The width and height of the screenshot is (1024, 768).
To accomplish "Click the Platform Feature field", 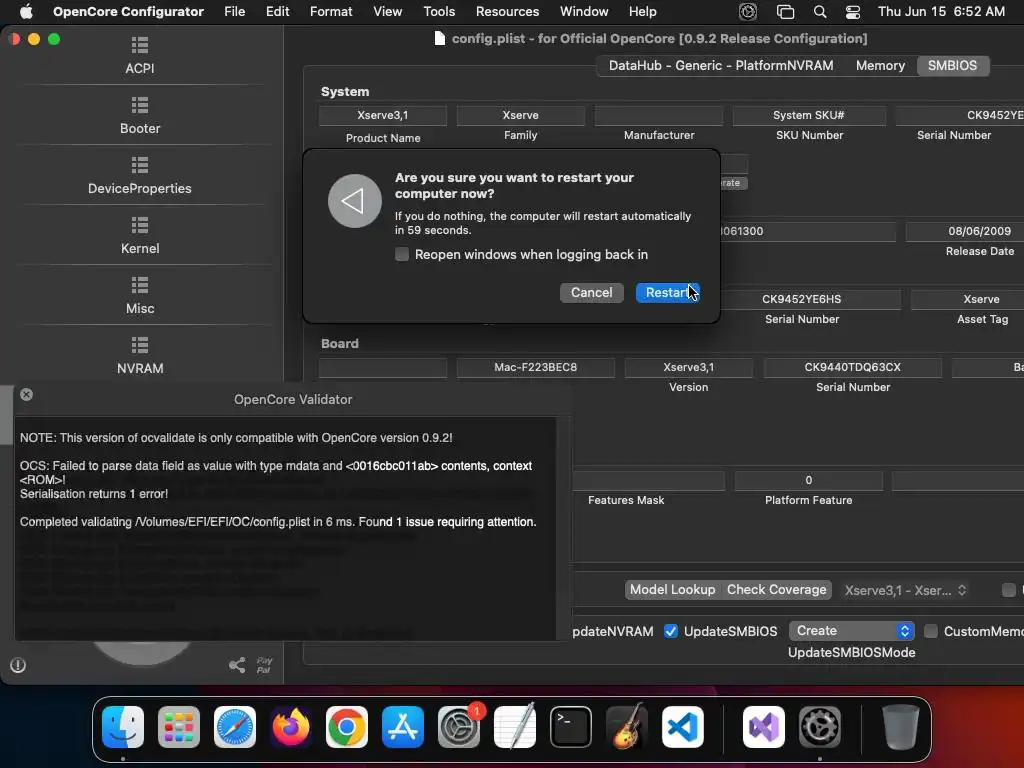I will 808,481.
